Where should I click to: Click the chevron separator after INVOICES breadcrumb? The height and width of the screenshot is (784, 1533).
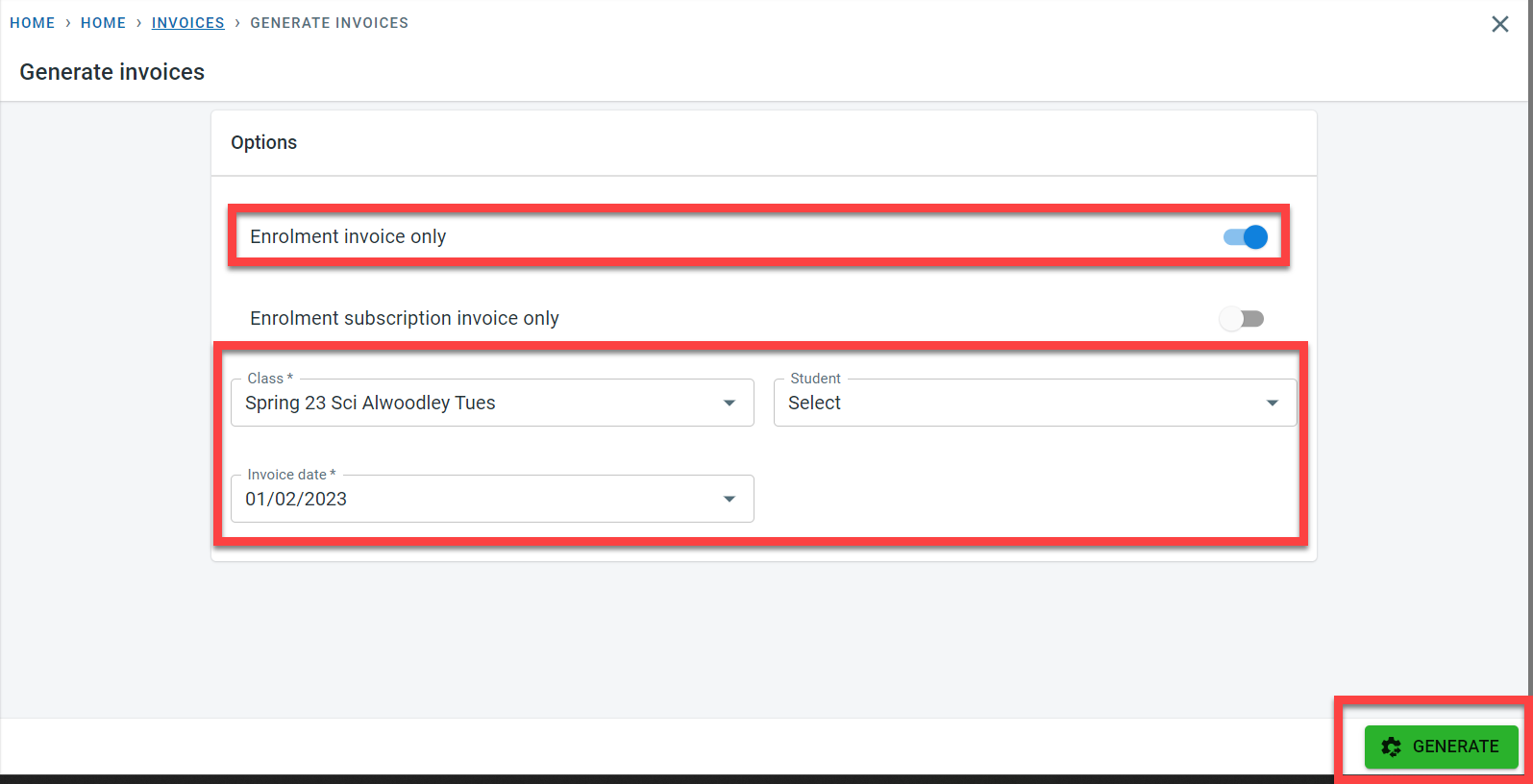tap(237, 23)
